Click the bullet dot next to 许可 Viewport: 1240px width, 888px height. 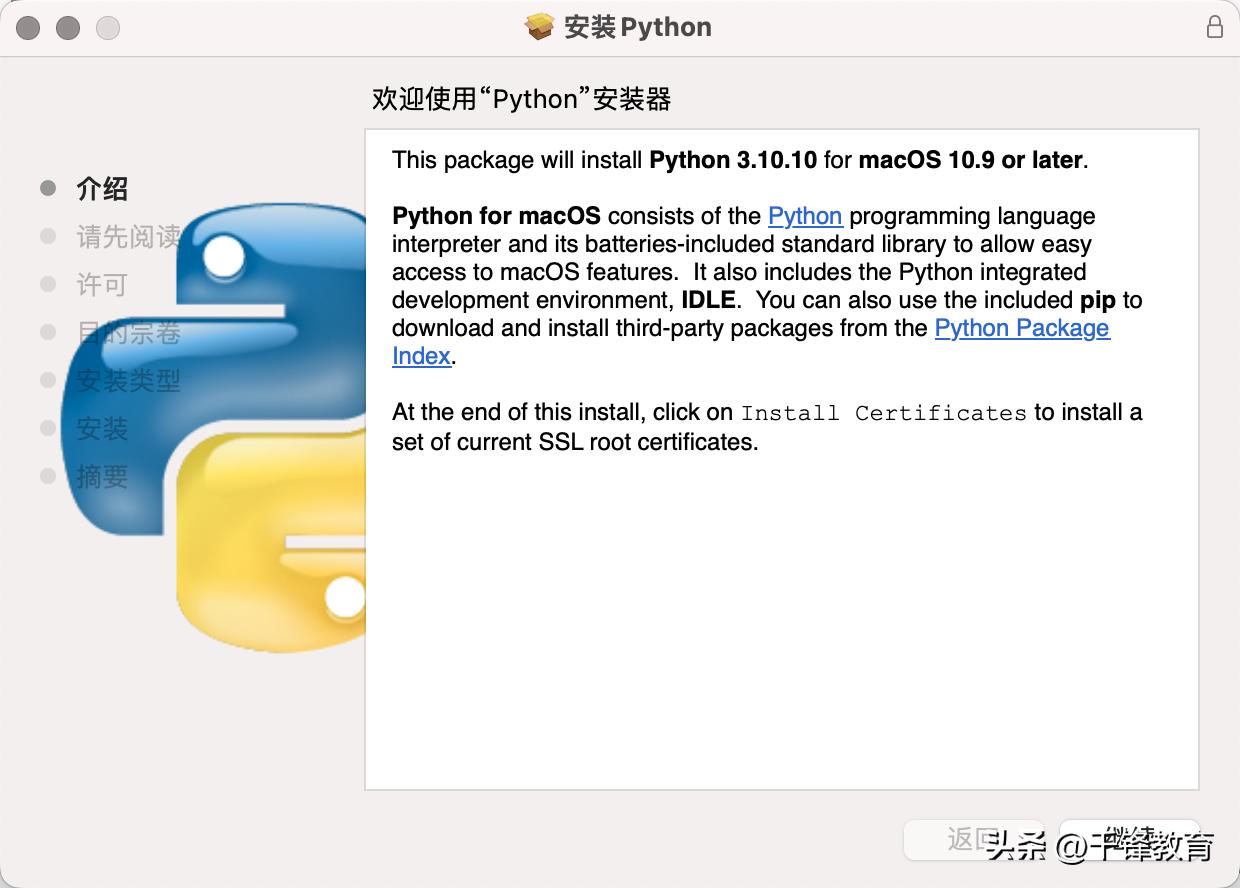[47, 284]
